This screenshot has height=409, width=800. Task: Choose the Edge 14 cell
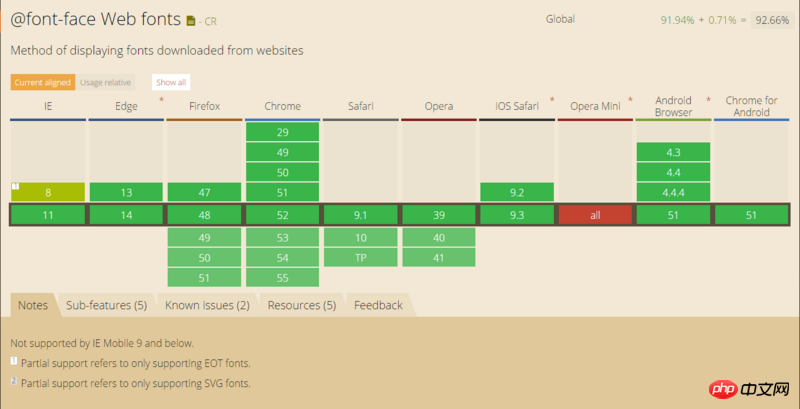click(x=126, y=215)
